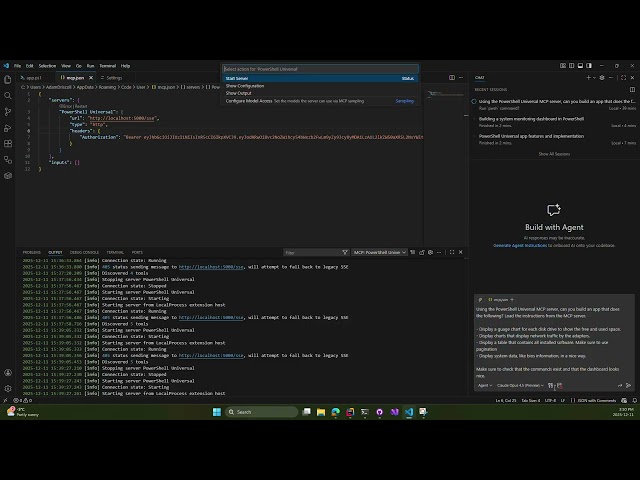Click the Tab Size indicator in status bar
This screenshot has width=640, height=480.
[x=531, y=400]
